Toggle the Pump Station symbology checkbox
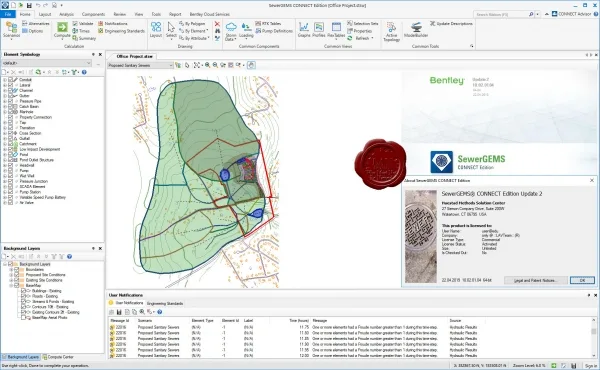The width and height of the screenshot is (600, 370). click(x=10, y=192)
